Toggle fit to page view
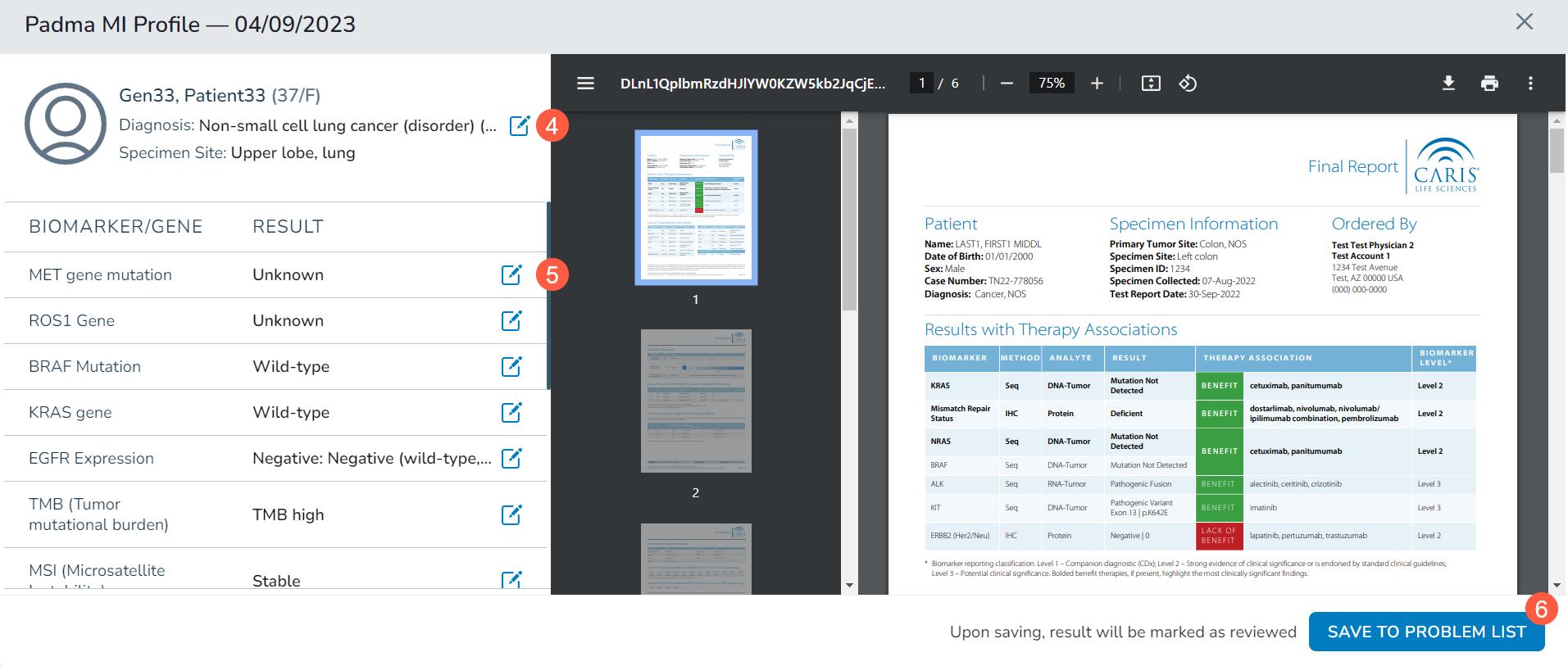This screenshot has height=666, width=1568. [x=1151, y=83]
